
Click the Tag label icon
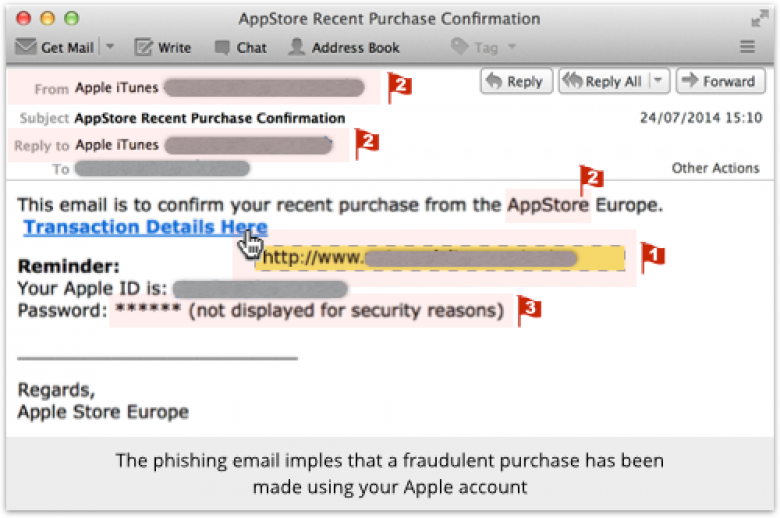coord(460,46)
